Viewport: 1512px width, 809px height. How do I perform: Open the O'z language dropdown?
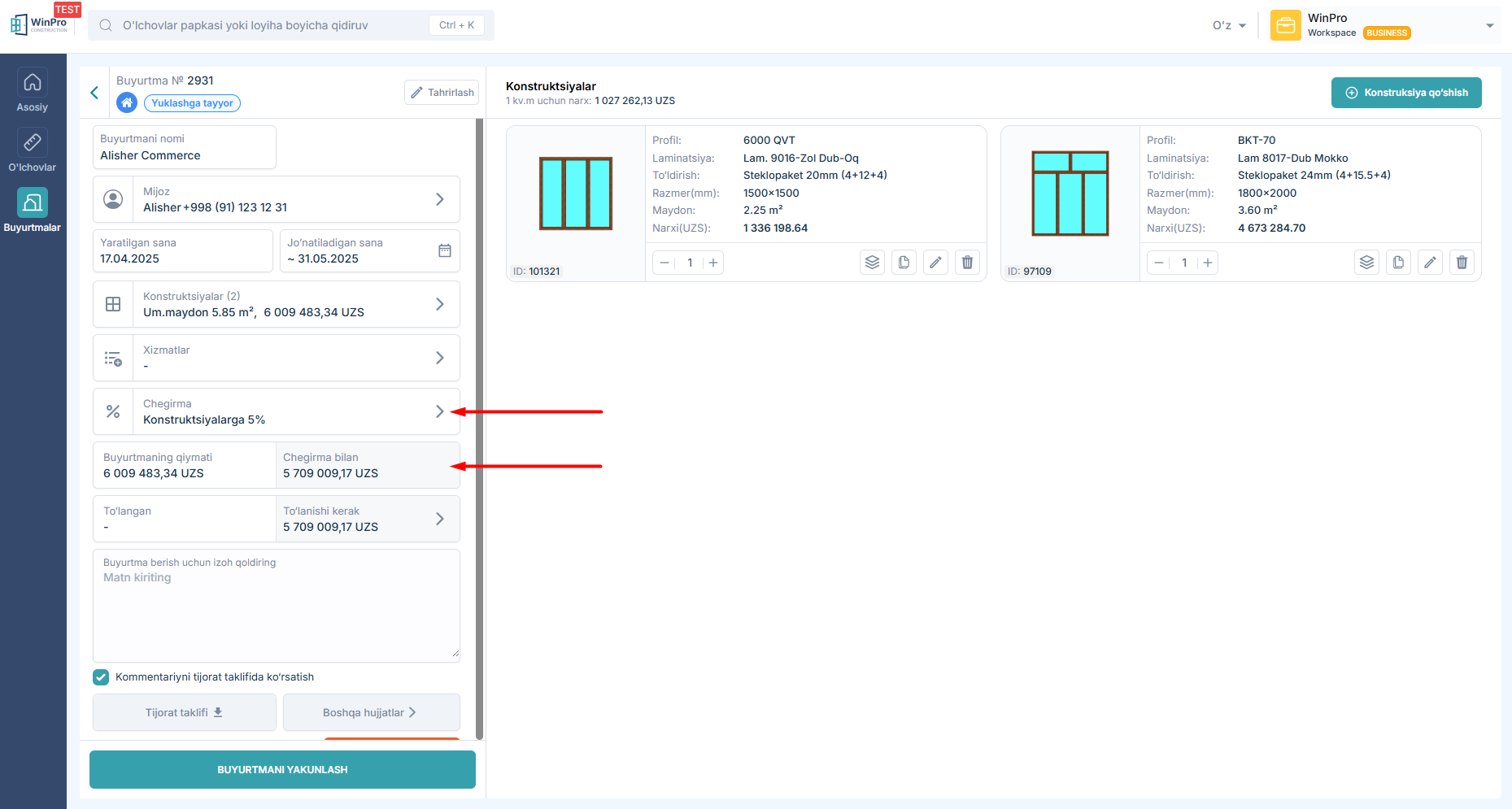(1229, 25)
